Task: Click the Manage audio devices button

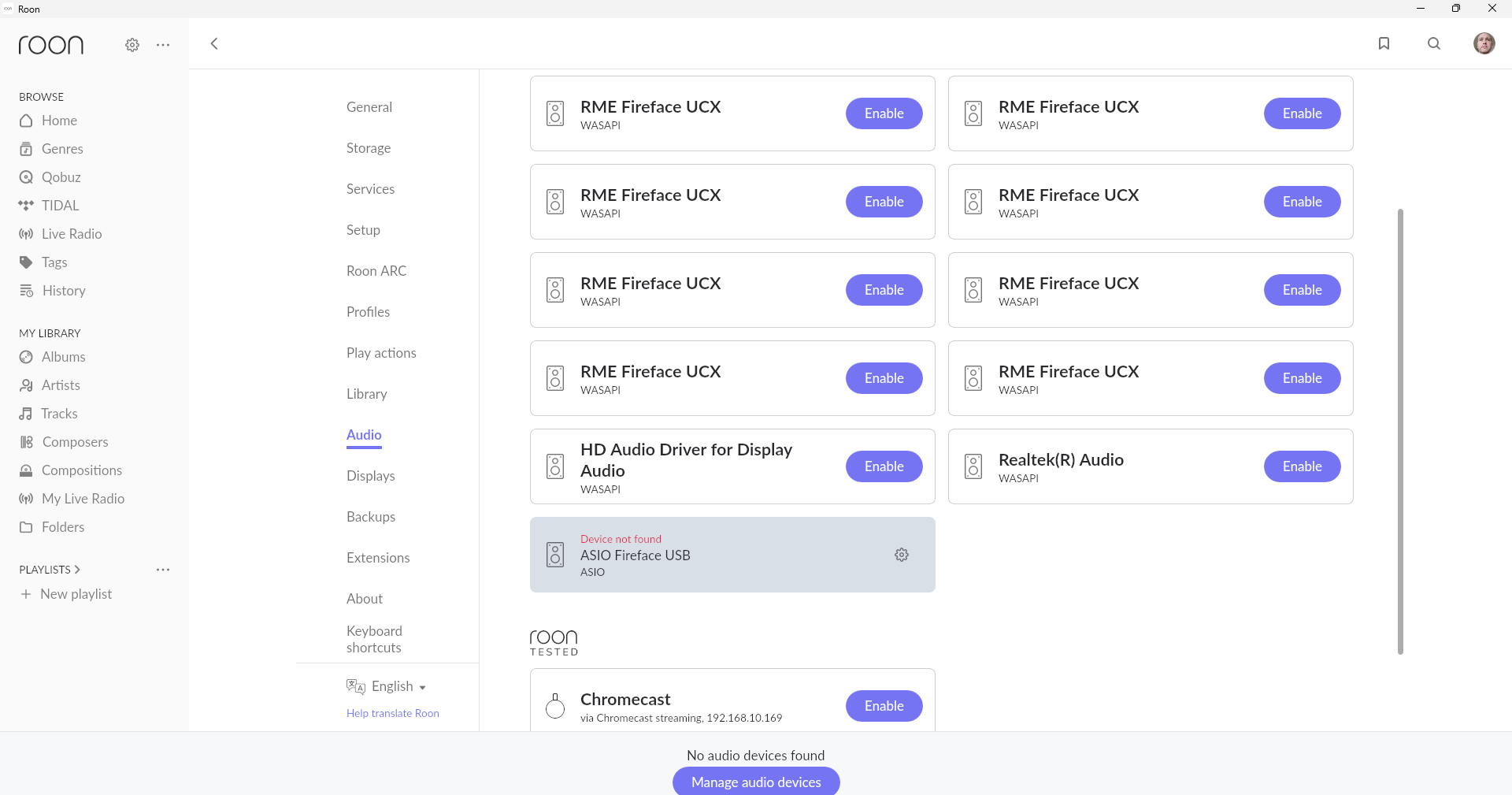Action: 756,782
